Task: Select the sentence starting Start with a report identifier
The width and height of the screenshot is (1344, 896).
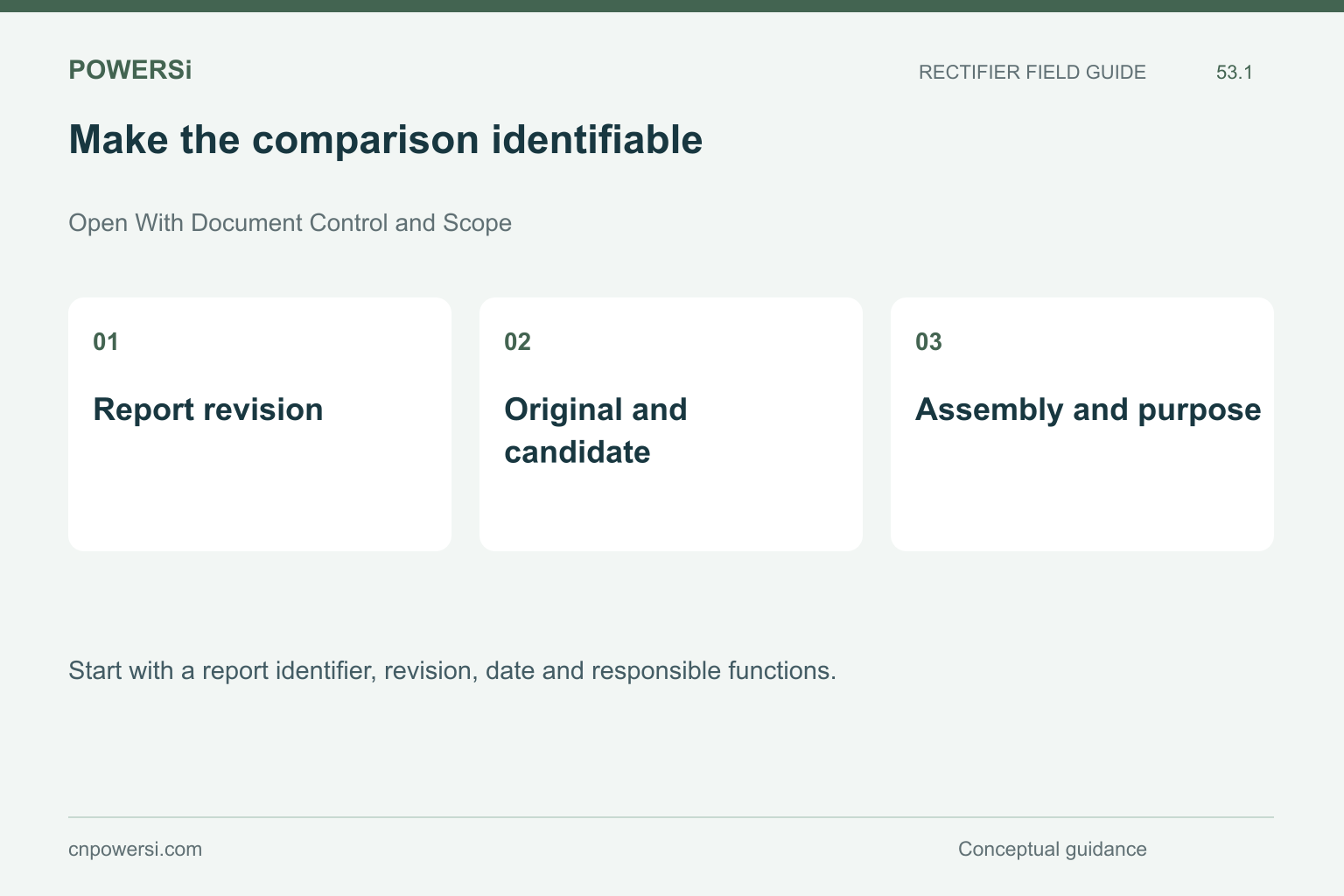Action: coord(452,671)
